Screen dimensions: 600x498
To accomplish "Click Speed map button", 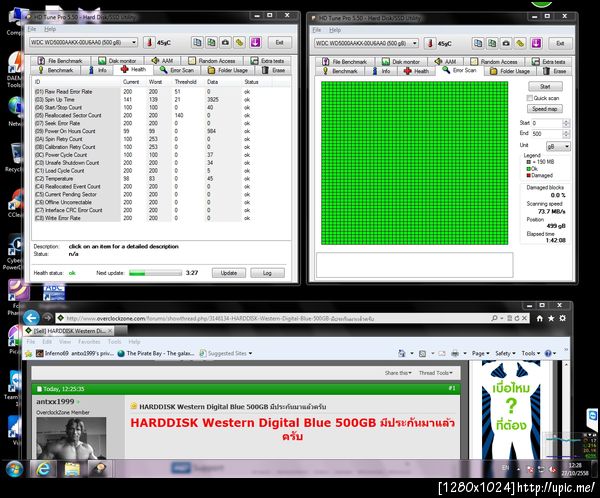I will [x=545, y=109].
